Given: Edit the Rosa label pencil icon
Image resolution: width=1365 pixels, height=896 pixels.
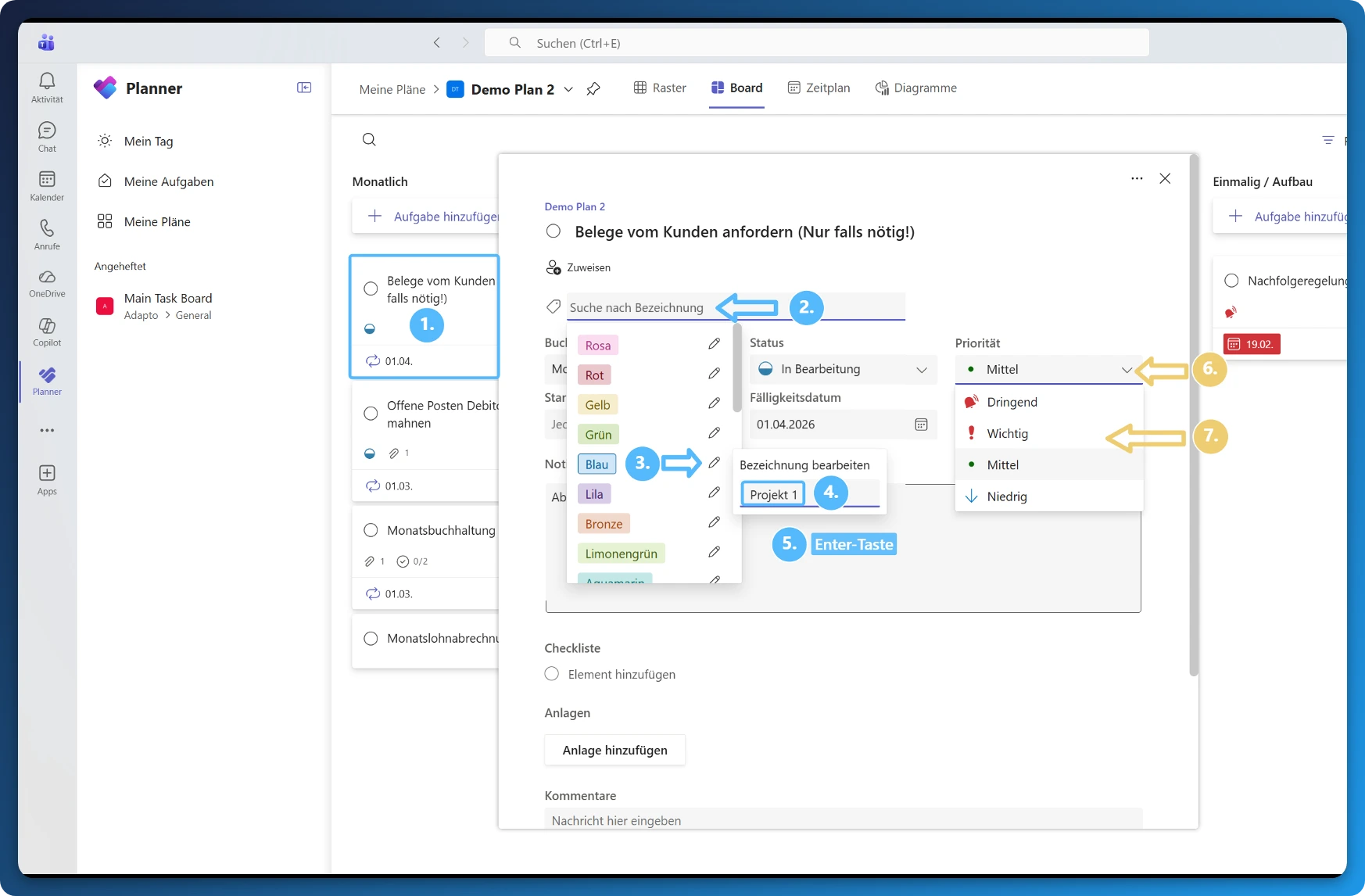Looking at the screenshot, I should tap(714, 344).
